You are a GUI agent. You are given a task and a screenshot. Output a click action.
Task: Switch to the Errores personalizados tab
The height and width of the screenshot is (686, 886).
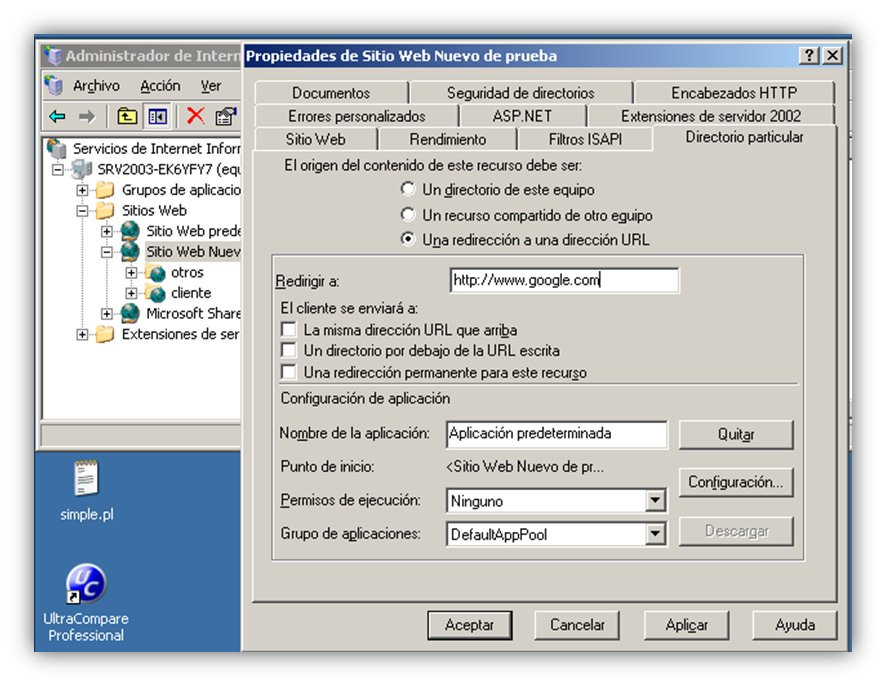pos(357,116)
